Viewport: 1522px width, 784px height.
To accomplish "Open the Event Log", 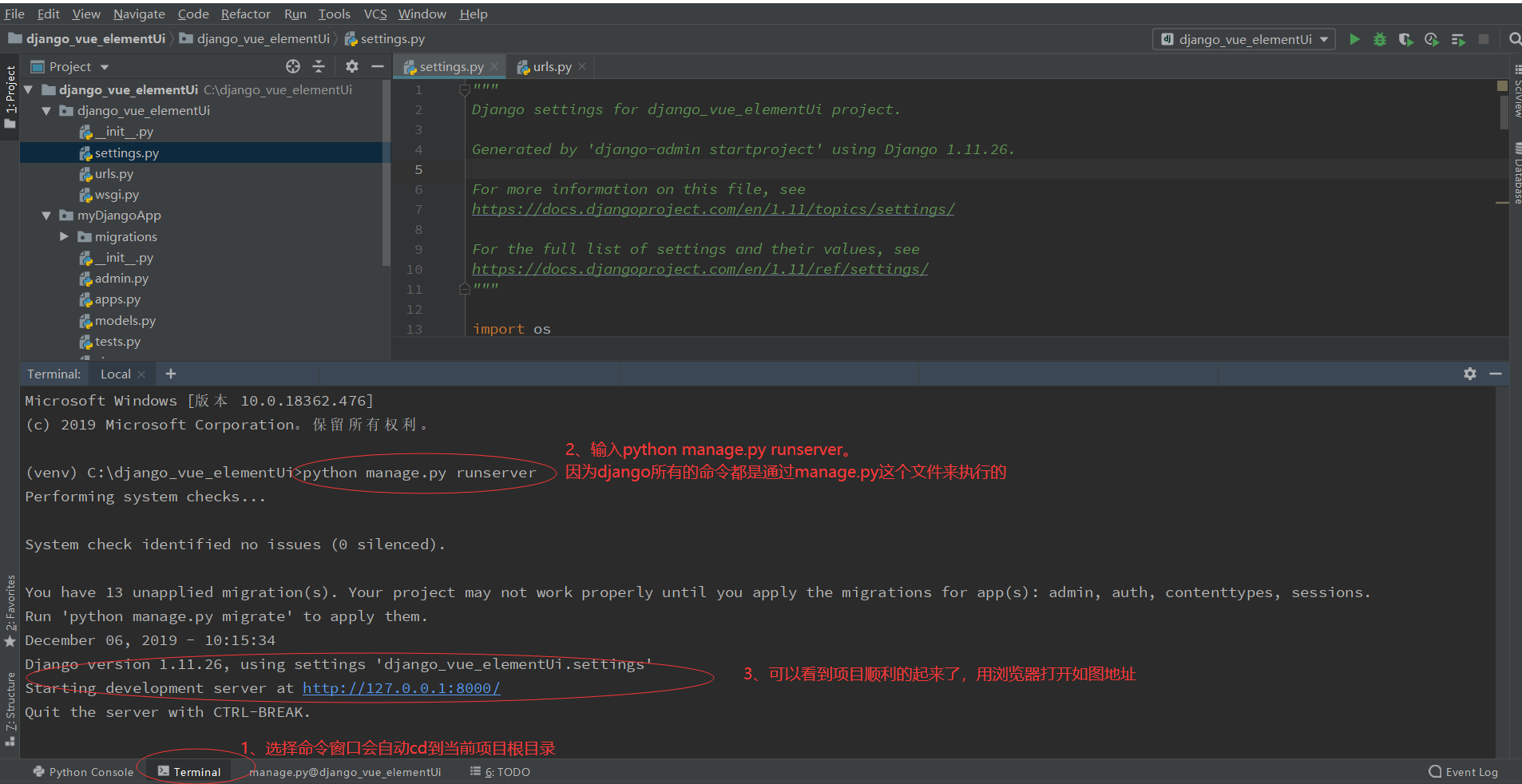I will tap(1463, 772).
